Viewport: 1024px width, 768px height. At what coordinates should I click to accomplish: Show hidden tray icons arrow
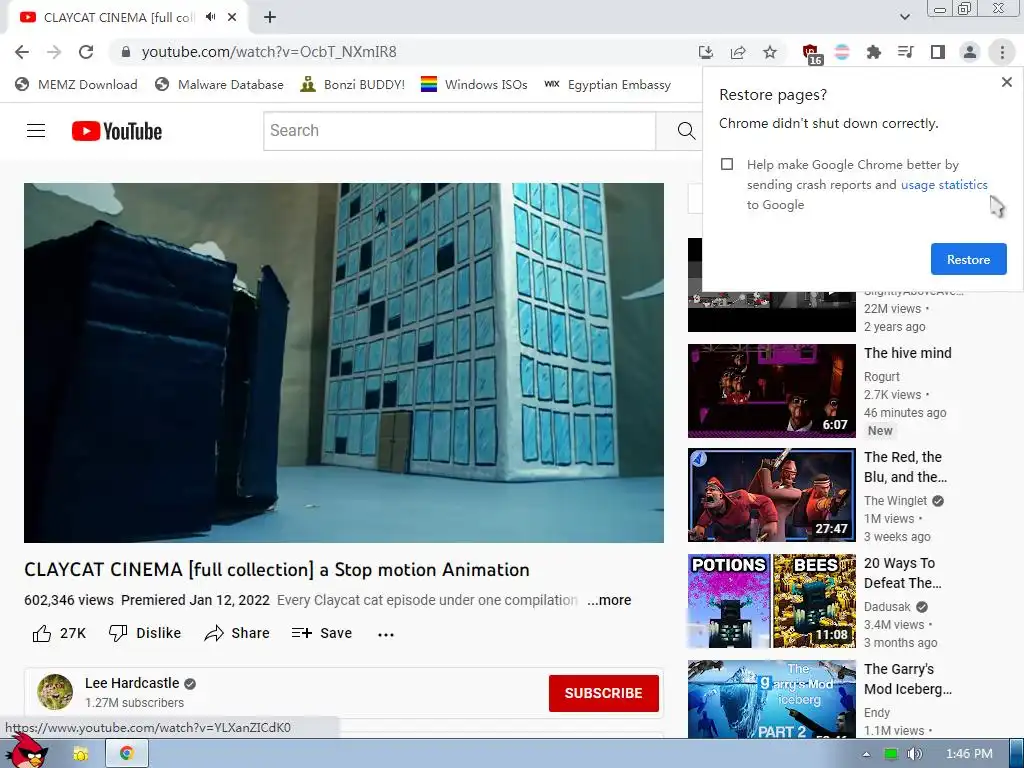pos(866,754)
